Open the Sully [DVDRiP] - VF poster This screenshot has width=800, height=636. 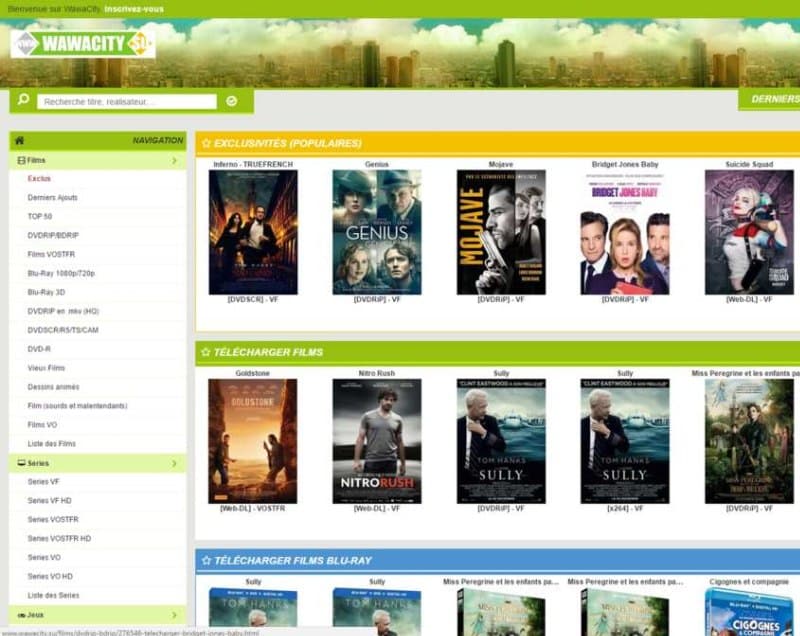point(501,441)
